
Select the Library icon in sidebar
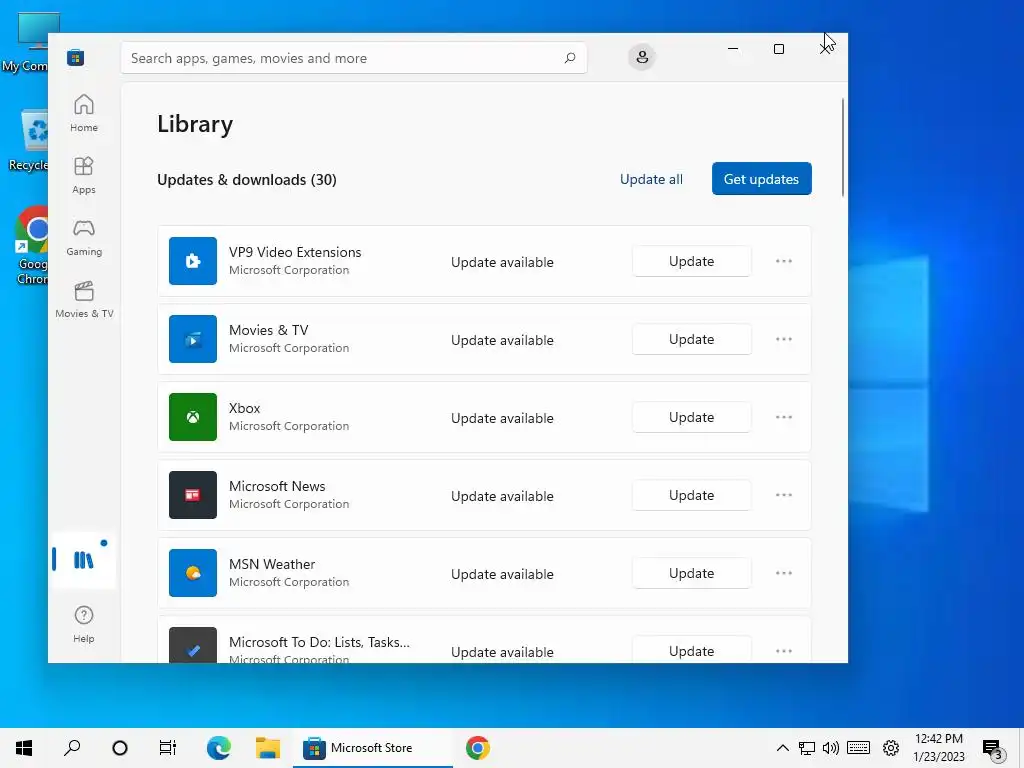(x=84, y=560)
